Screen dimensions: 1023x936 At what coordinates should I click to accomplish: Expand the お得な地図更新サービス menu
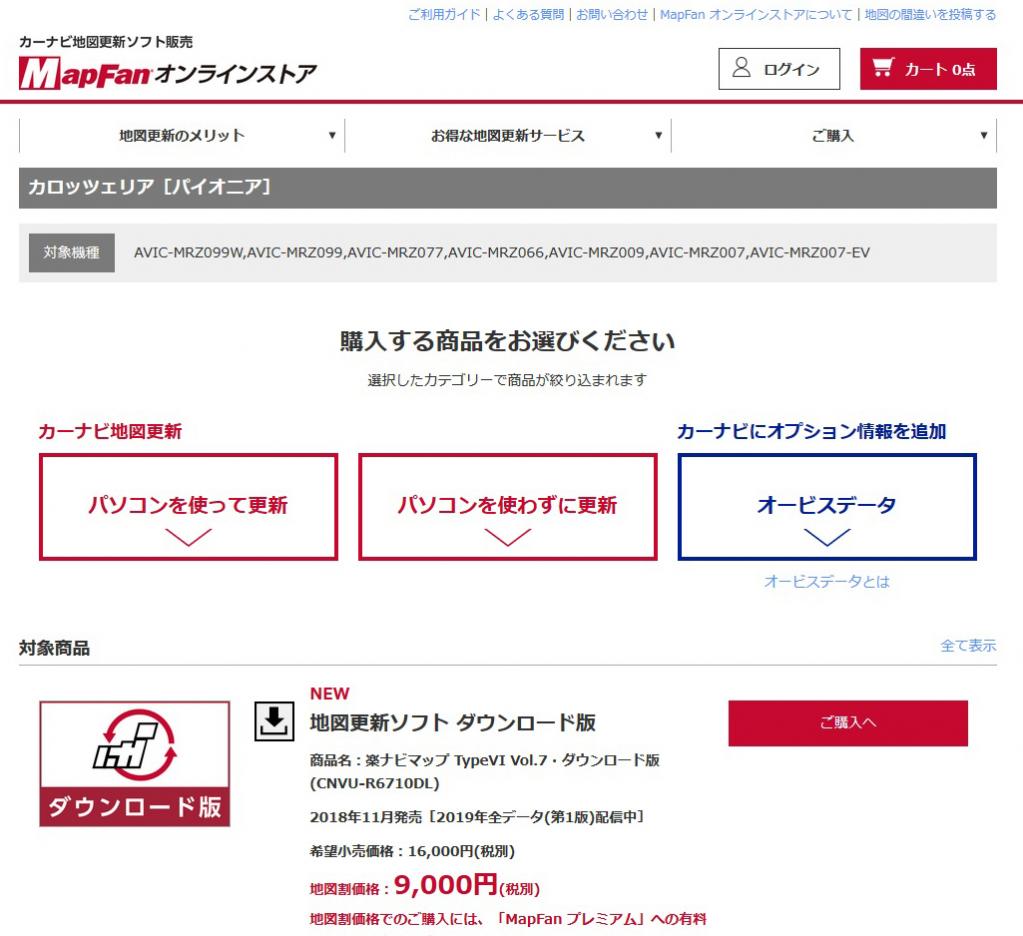pyautogui.click(x=508, y=136)
